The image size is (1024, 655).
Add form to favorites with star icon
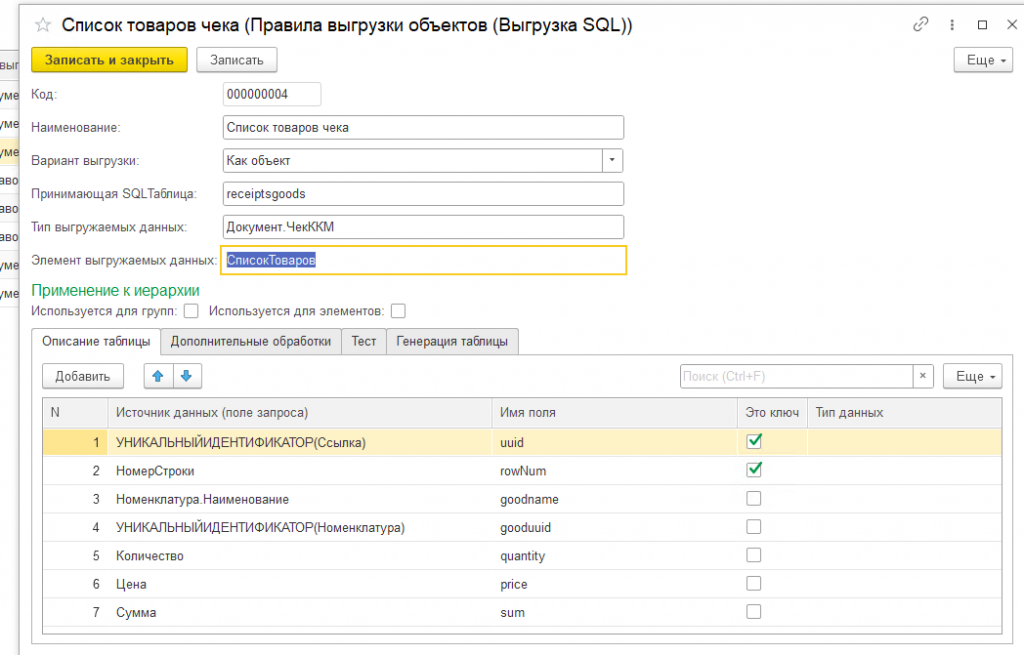(43, 25)
